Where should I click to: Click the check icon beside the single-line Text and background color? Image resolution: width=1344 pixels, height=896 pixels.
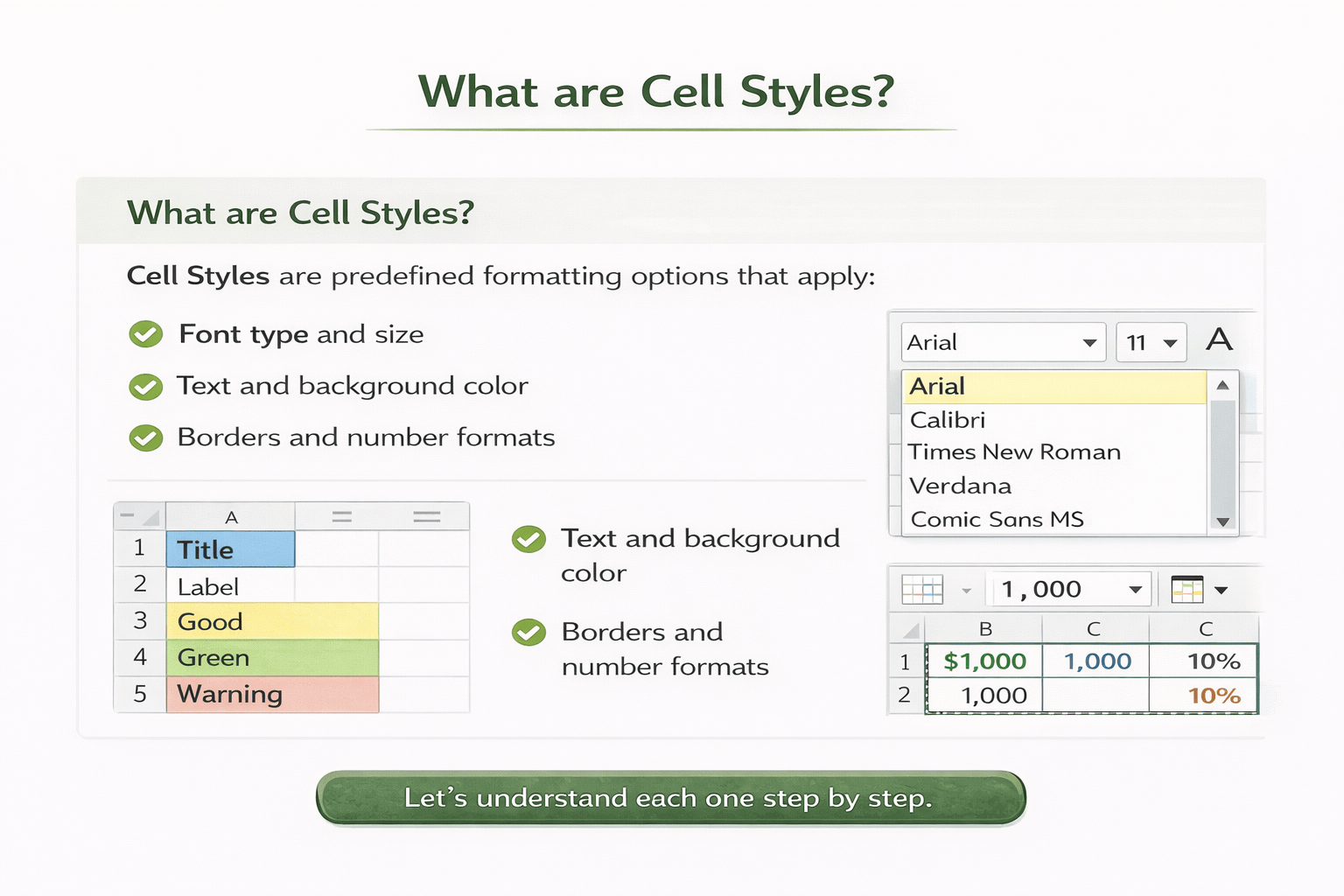pos(146,386)
